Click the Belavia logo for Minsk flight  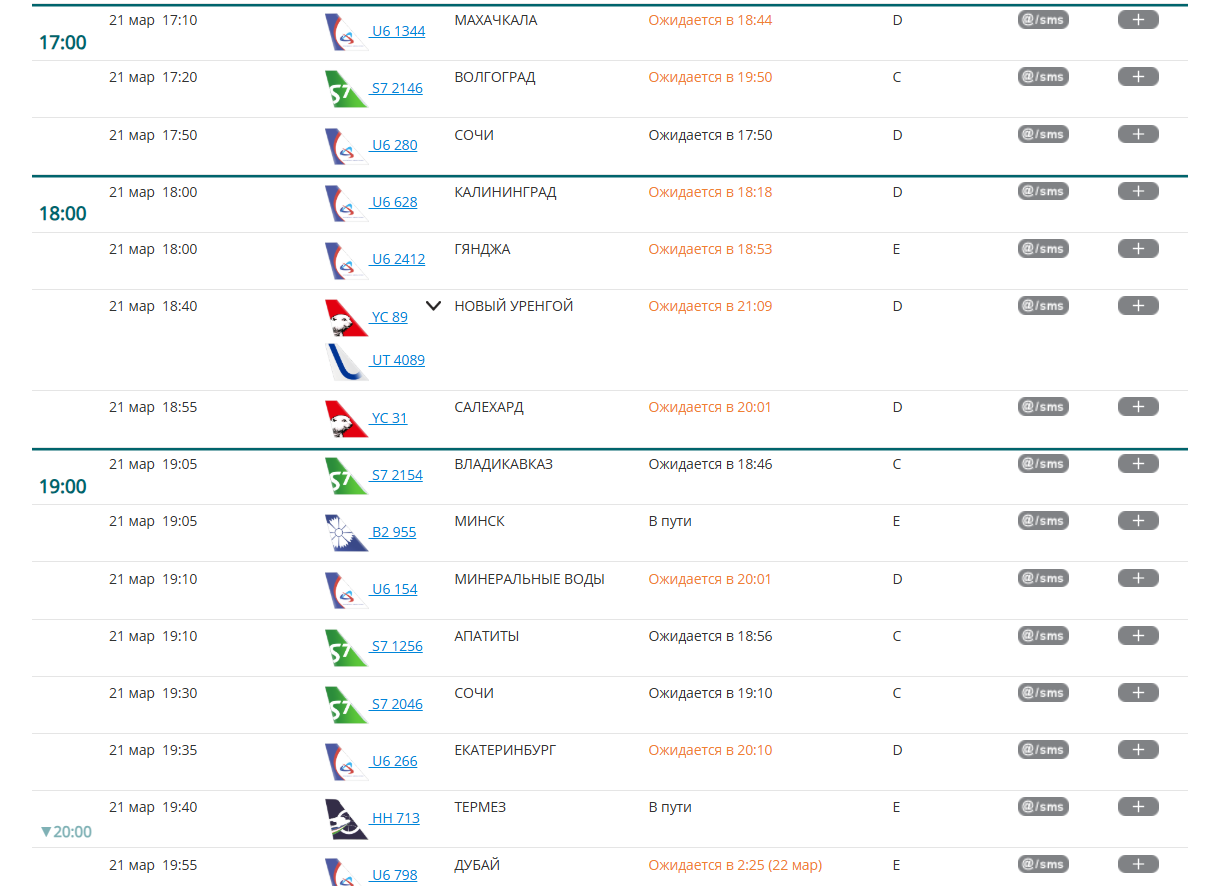[x=346, y=533]
